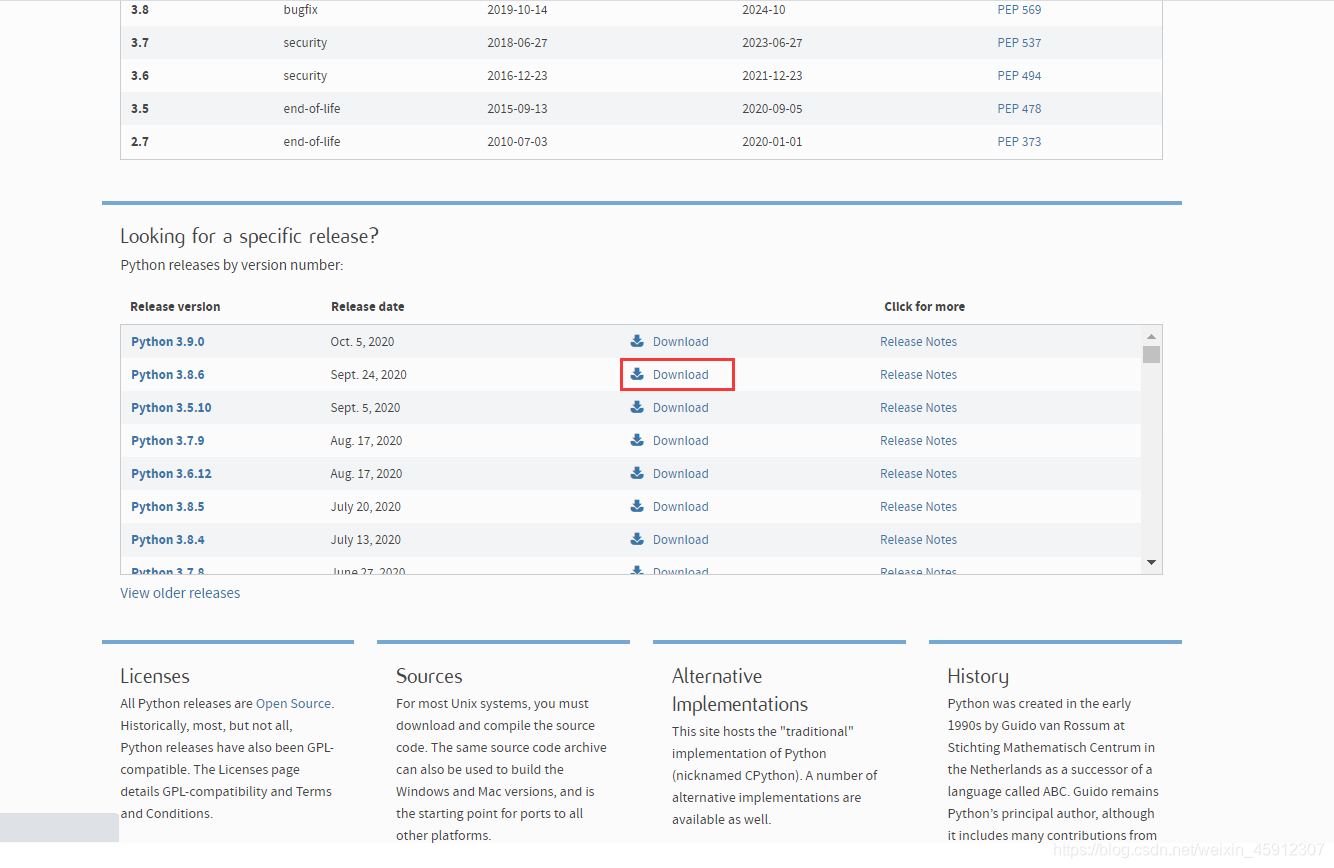Open Python 3.8.6 release page

coord(167,375)
